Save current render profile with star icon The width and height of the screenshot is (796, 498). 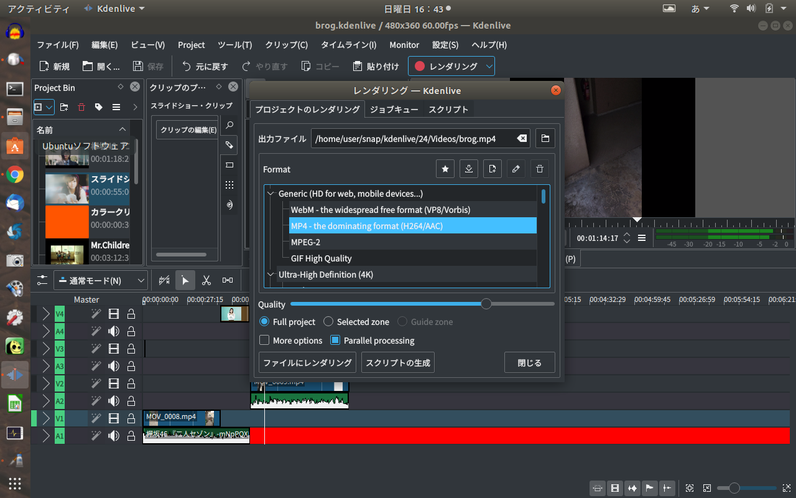tap(445, 169)
